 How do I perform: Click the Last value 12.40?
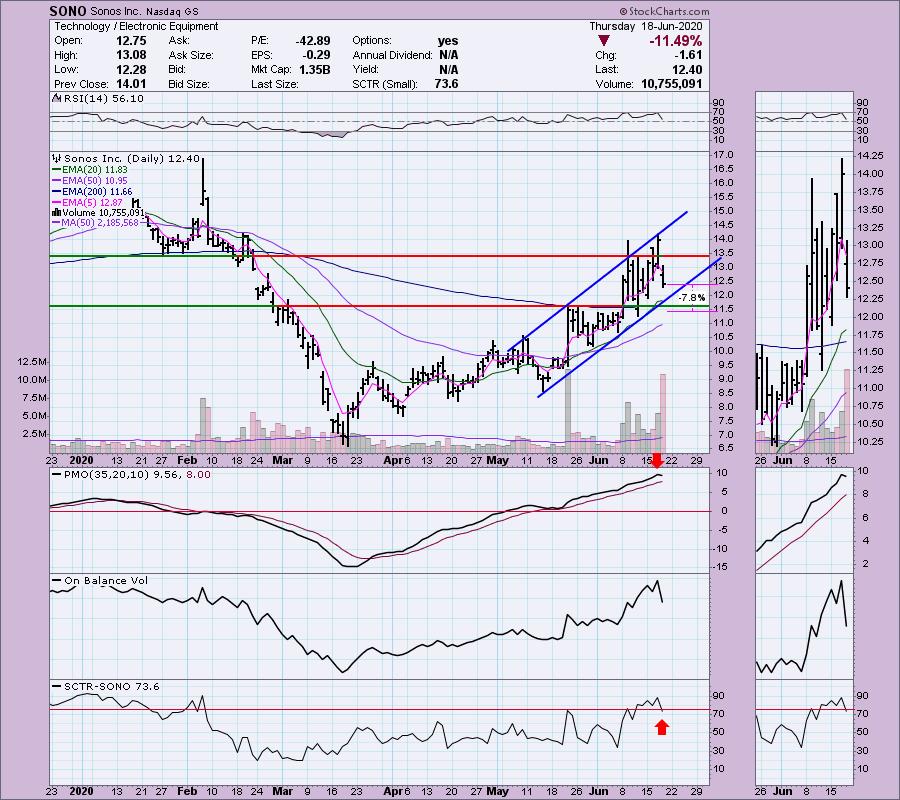click(687, 69)
